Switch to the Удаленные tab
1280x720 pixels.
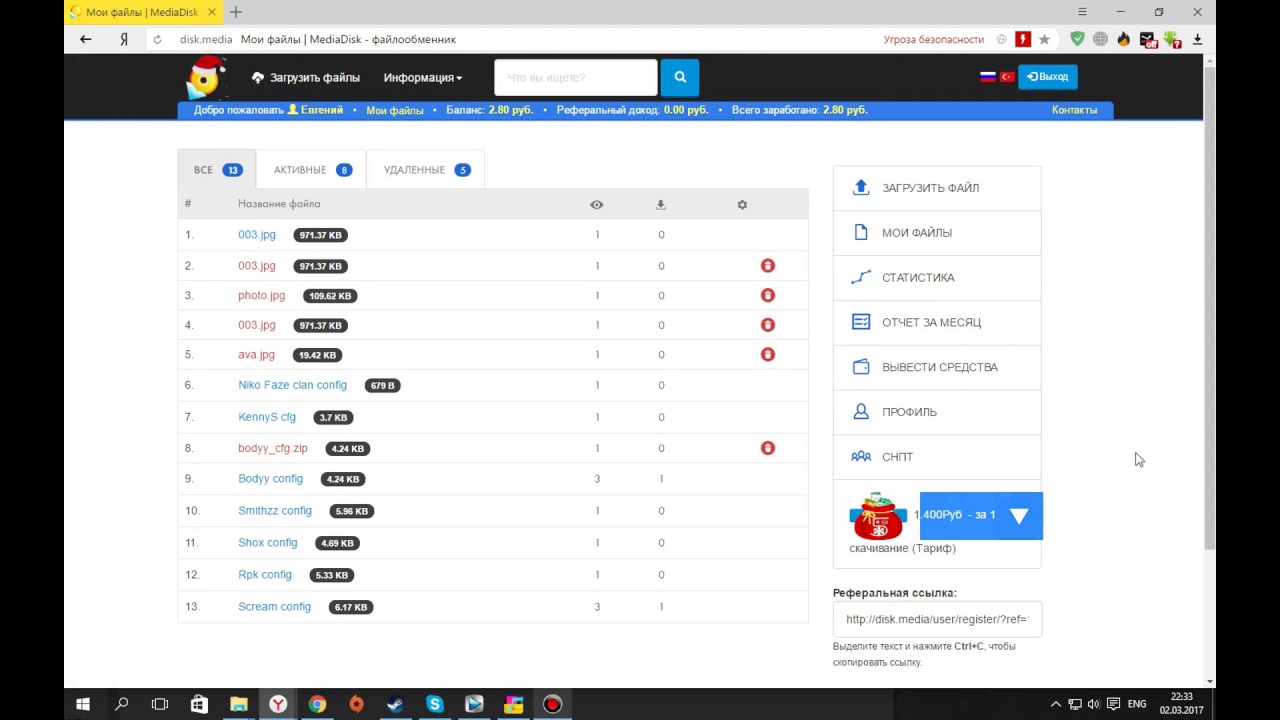425,170
